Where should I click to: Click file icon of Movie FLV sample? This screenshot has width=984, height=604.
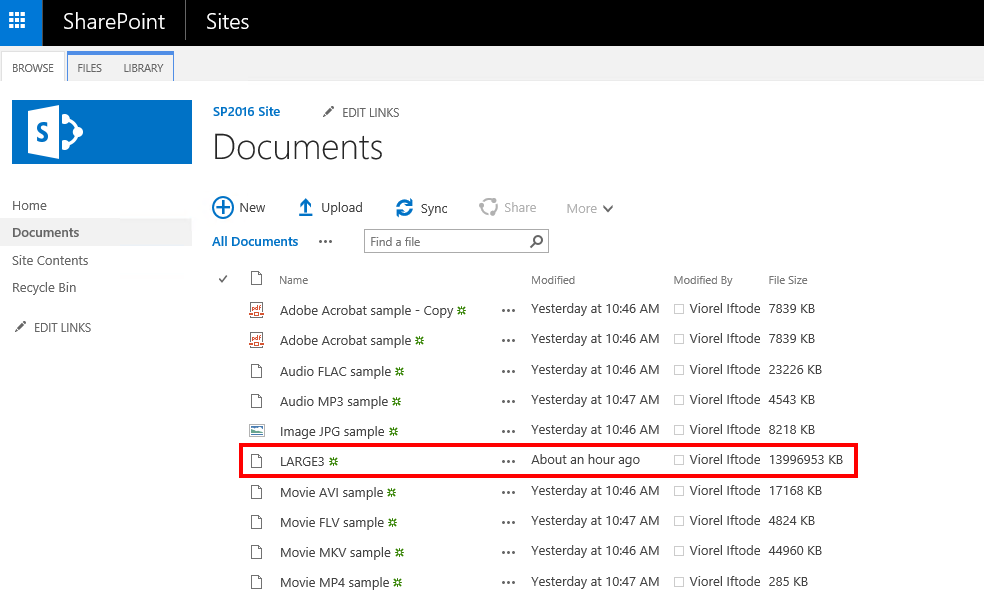tap(257, 522)
